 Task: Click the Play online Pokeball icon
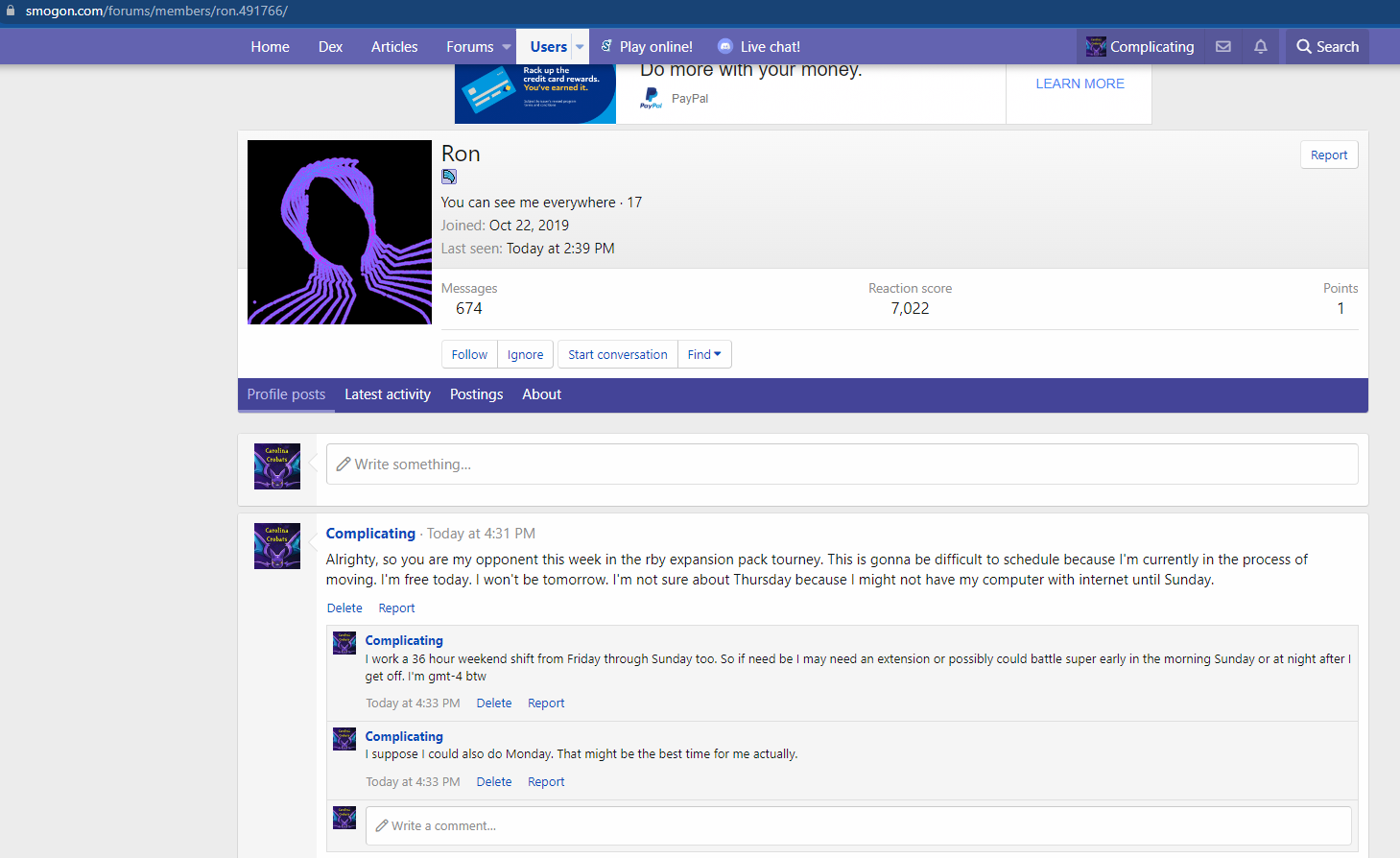click(606, 46)
